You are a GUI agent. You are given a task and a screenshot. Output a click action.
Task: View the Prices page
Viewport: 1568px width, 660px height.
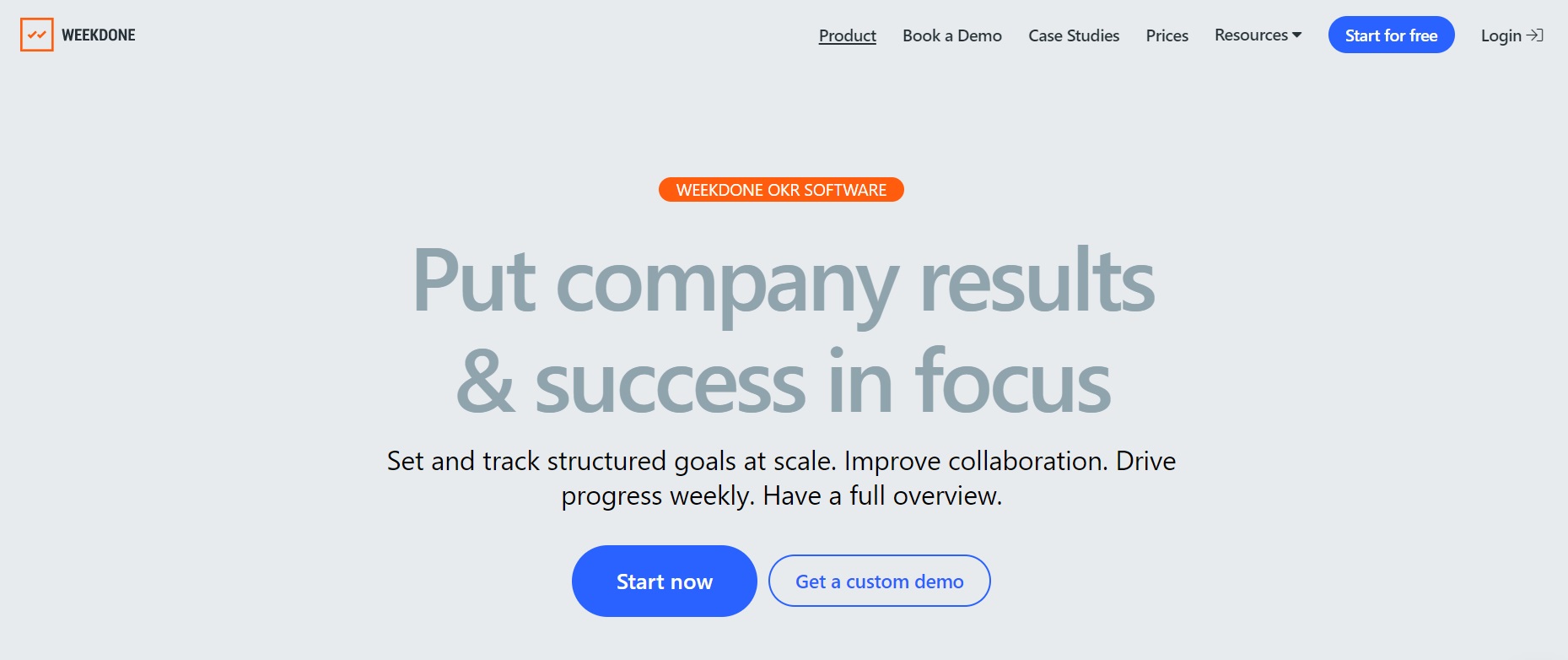click(1166, 35)
